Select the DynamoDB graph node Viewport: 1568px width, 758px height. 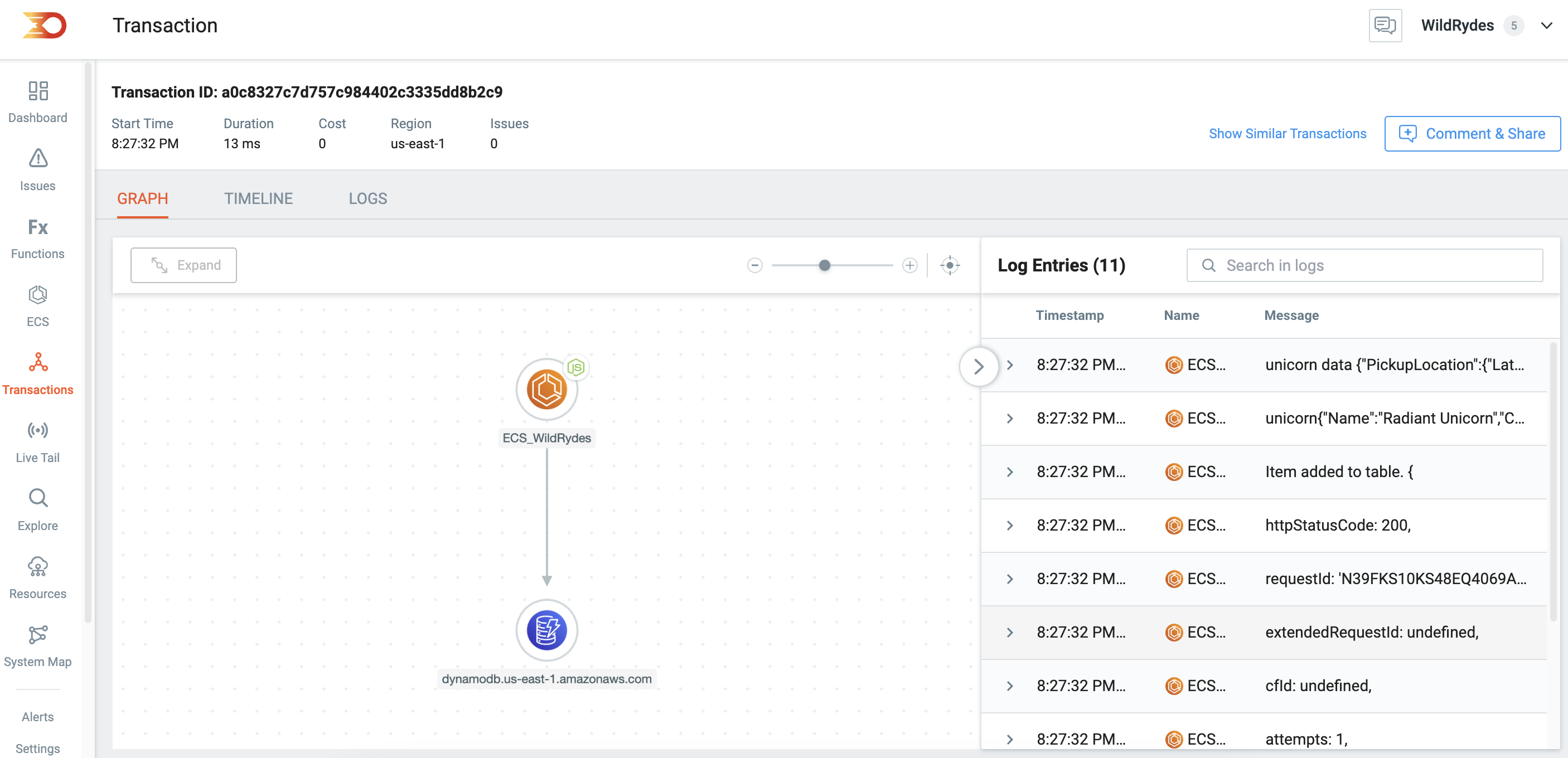pos(546,630)
